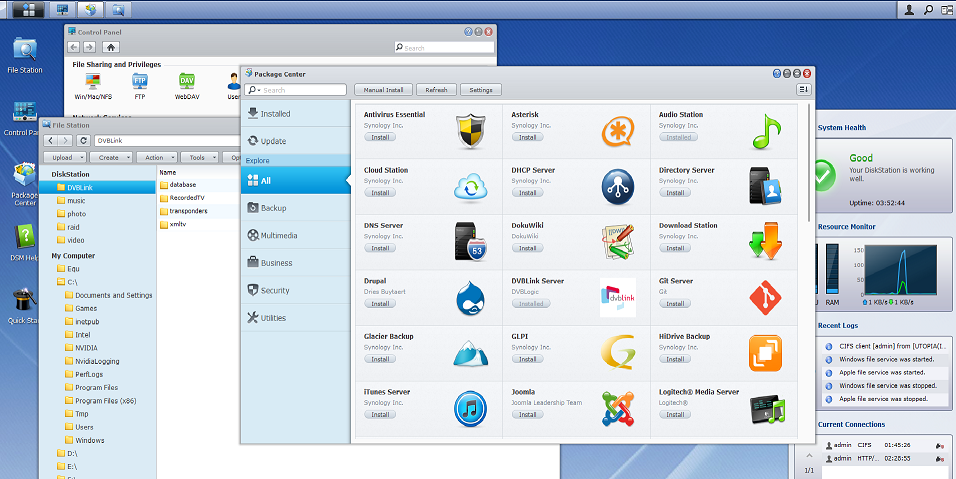Open Quick Start wizard desktop icon

pyautogui.click(x=25, y=305)
